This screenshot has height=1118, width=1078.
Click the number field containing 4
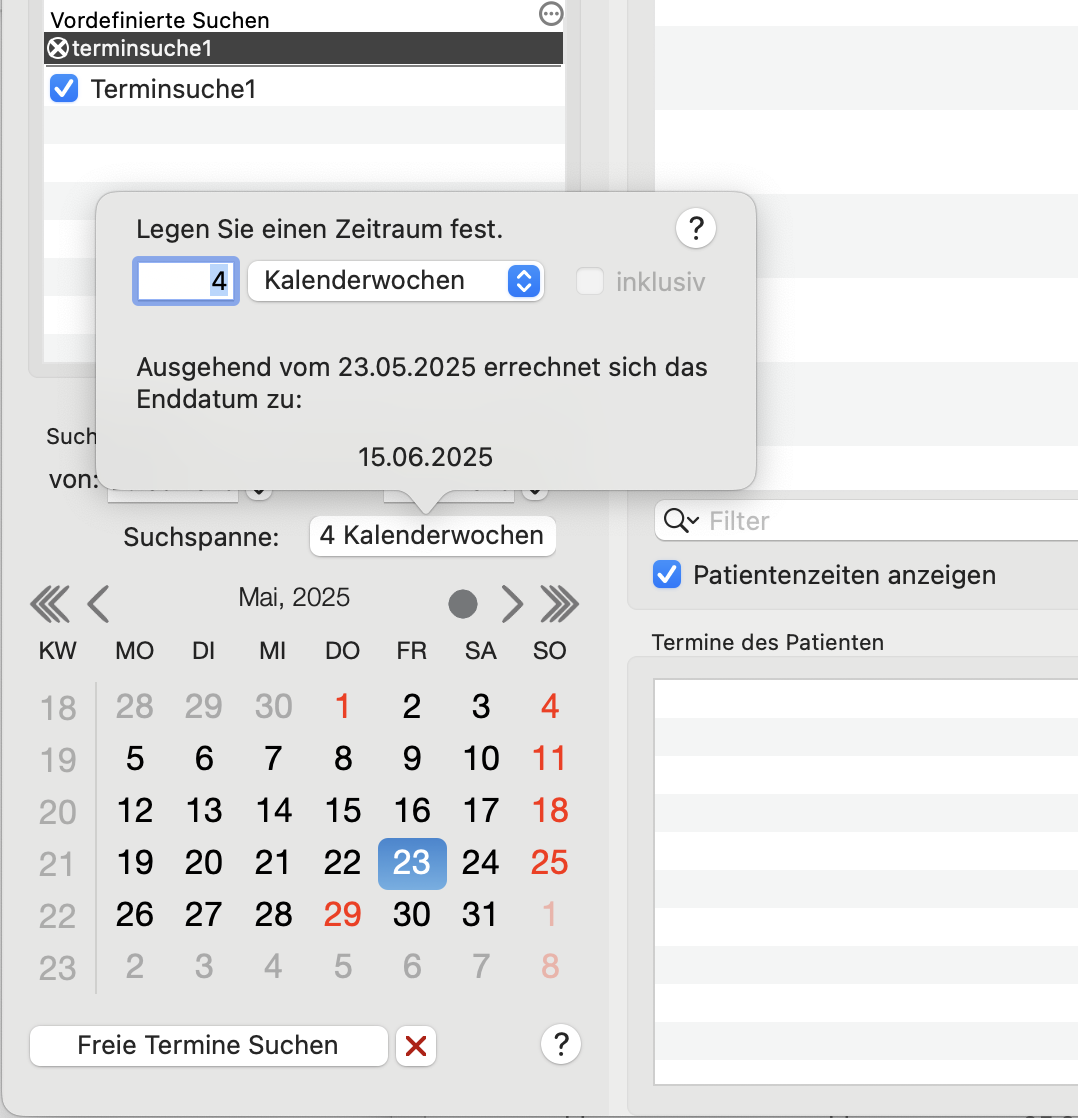click(186, 281)
